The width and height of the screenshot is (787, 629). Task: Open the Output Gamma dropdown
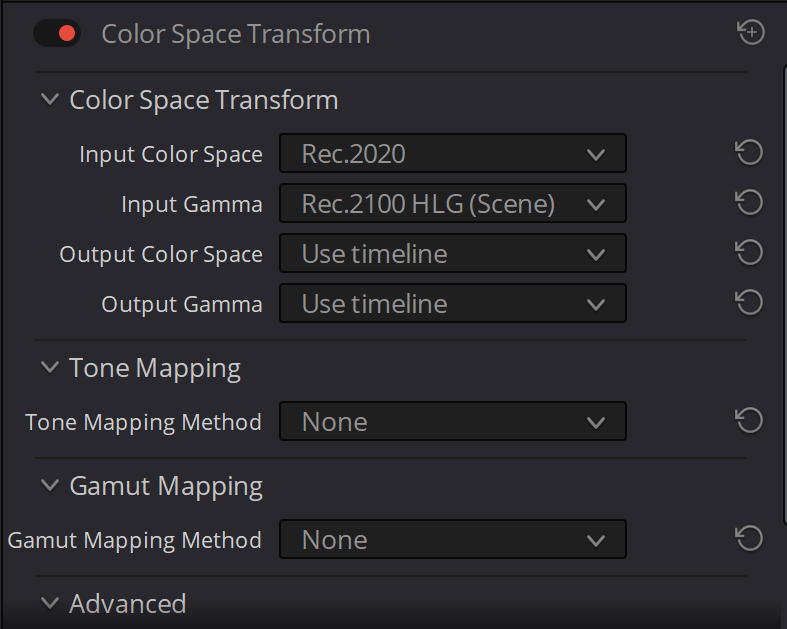coord(453,303)
